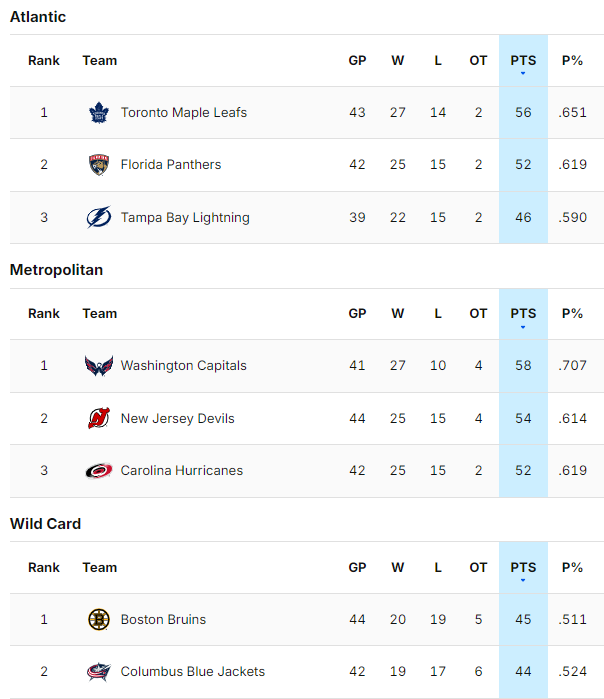This screenshot has width=604, height=699.
Task: Click the Carolina Hurricanes logo
Action: pyautogui.click(x=98, y=471)
